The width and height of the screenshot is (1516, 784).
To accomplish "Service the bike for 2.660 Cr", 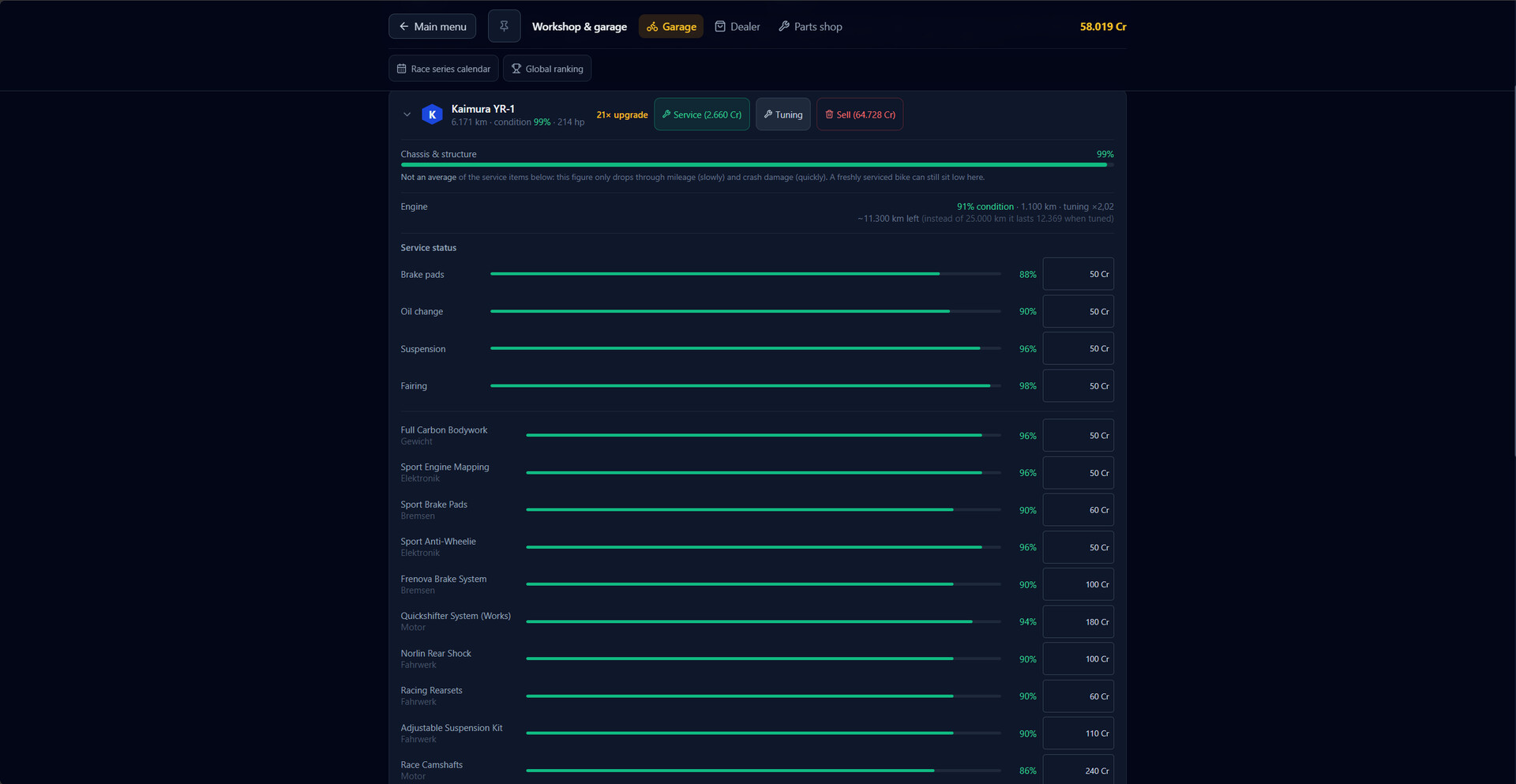I will (702, 114).
